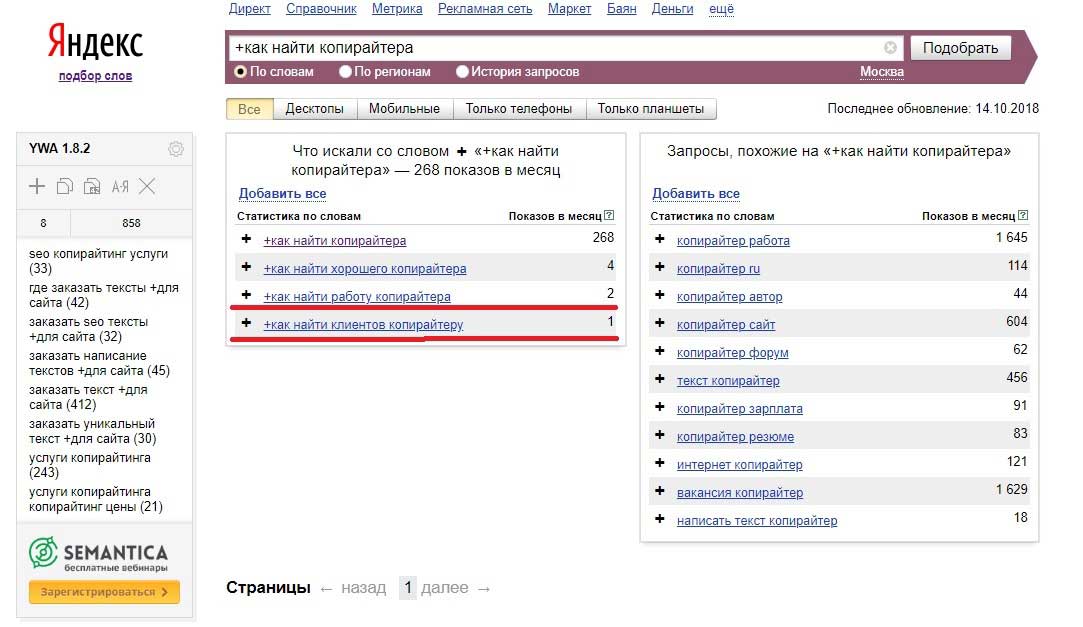Click plus icon beside 'копирайтер работа'

tap(660, 239)
